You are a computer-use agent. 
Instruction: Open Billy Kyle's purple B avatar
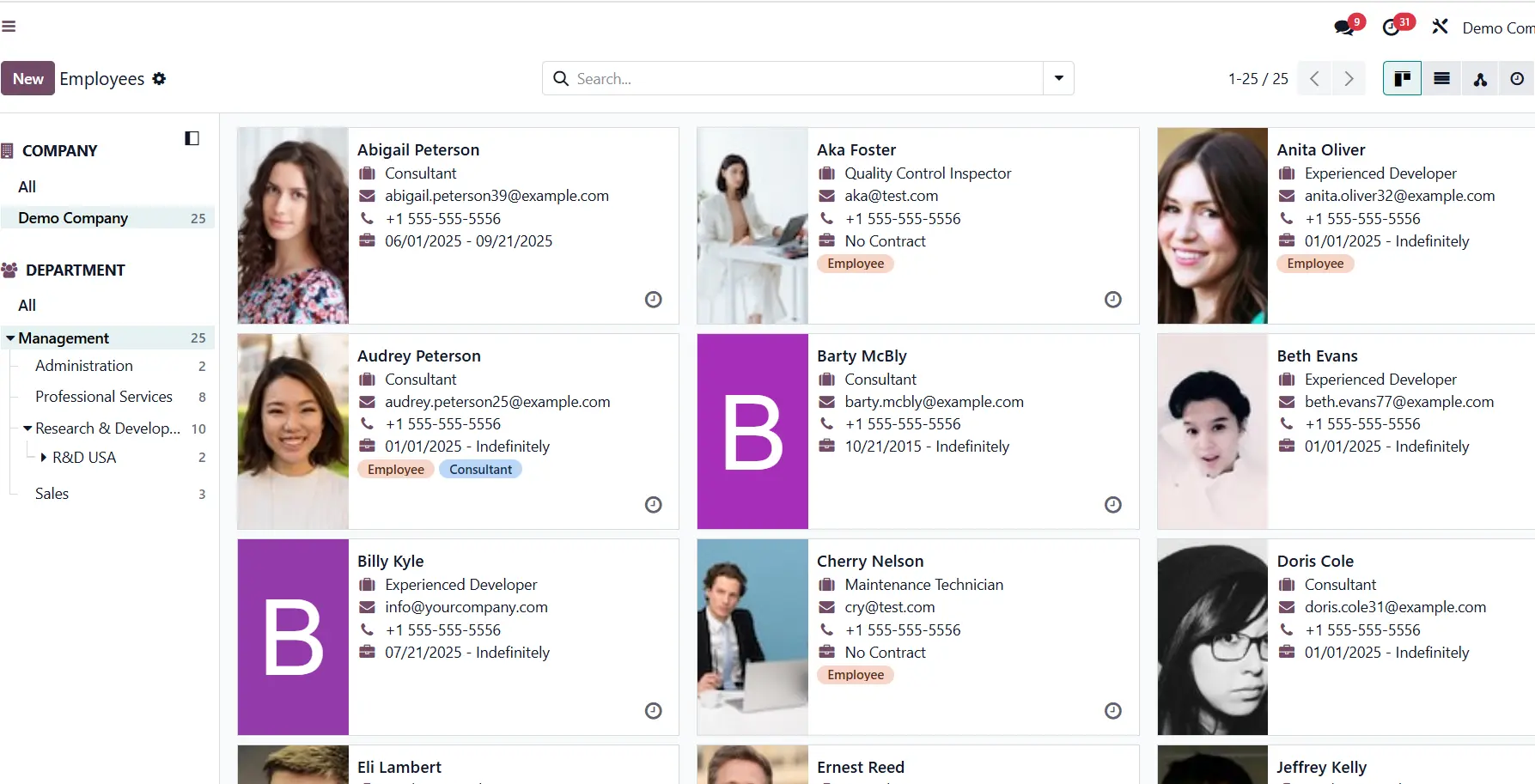[293, 637]
